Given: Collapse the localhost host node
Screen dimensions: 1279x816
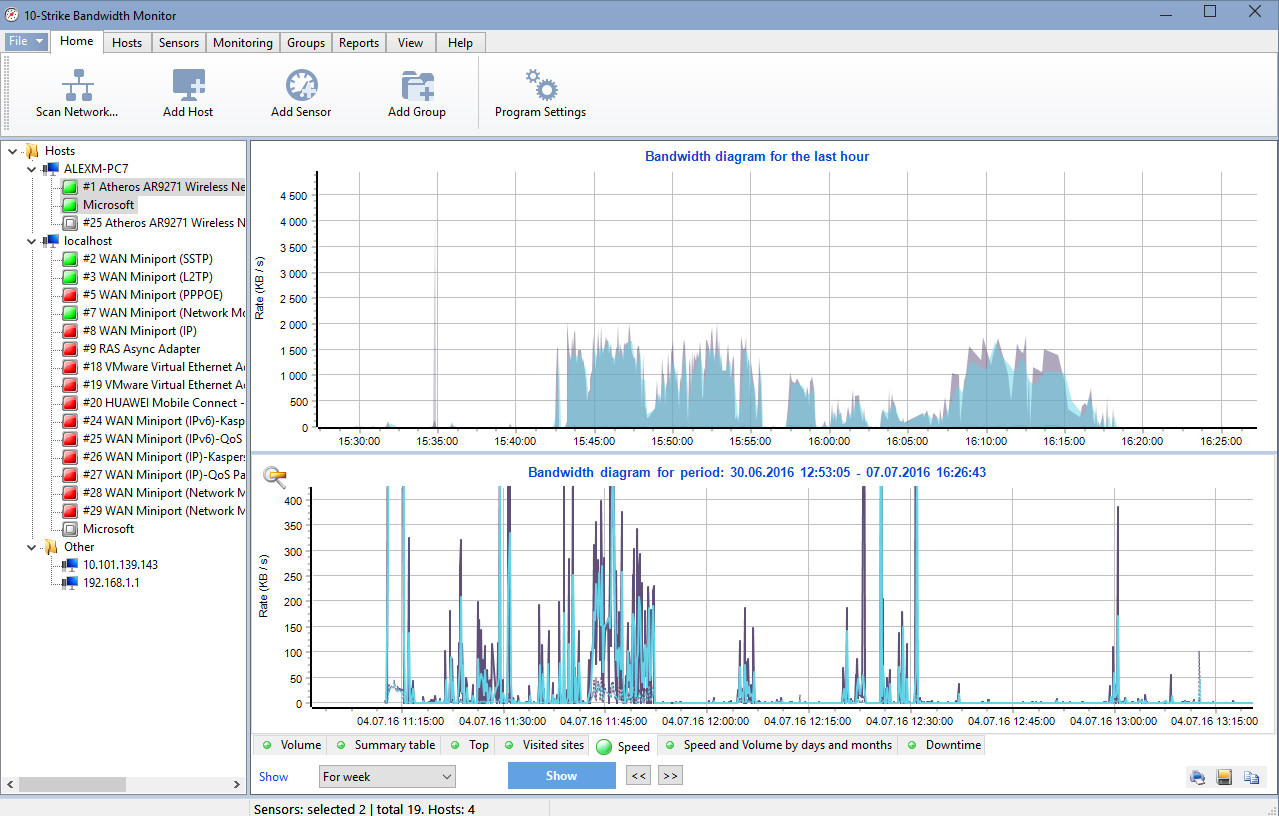Looking at the screenshot, I should click(x=31, y=241).
